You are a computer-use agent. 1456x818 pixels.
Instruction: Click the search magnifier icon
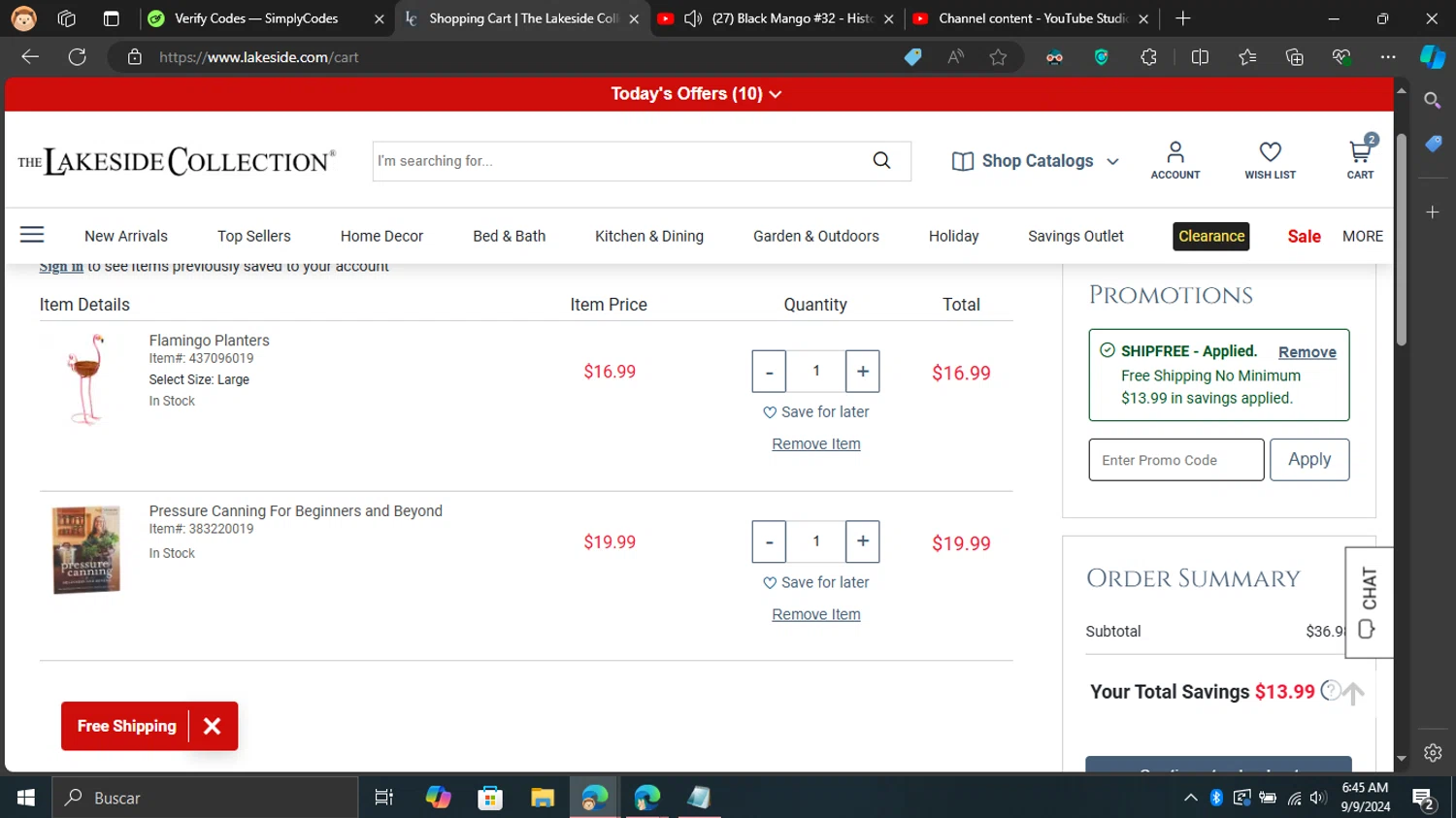click(881, 160)
